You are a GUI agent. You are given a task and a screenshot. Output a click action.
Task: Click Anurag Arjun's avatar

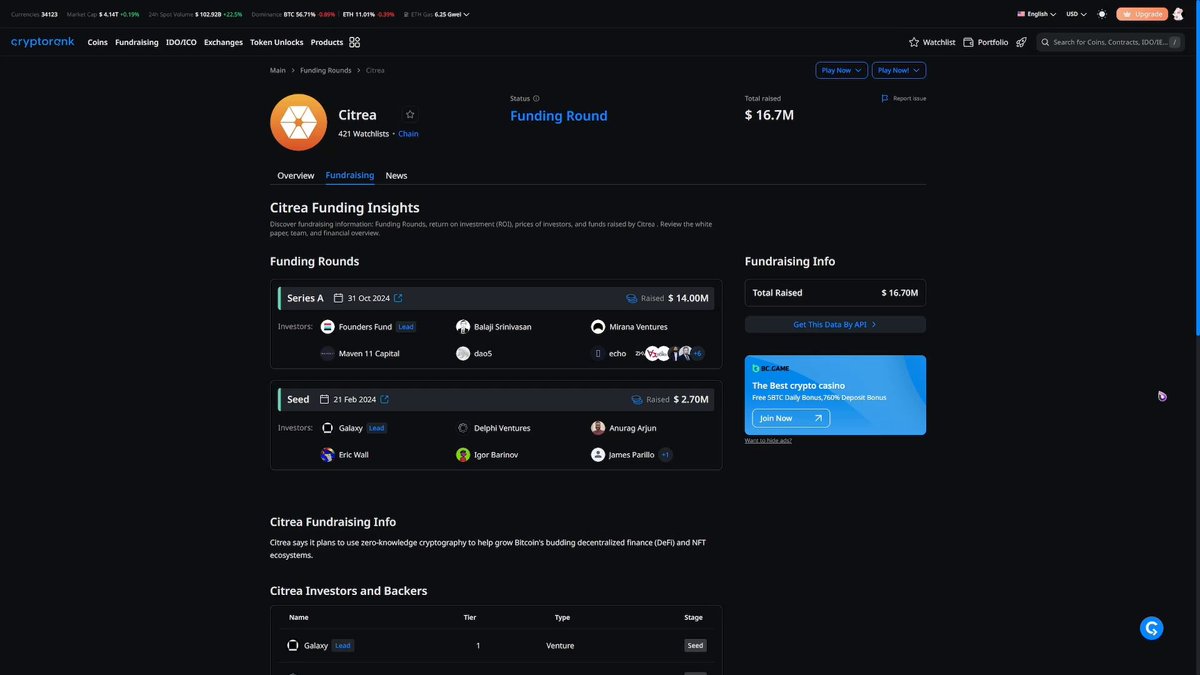click(598, 428)
